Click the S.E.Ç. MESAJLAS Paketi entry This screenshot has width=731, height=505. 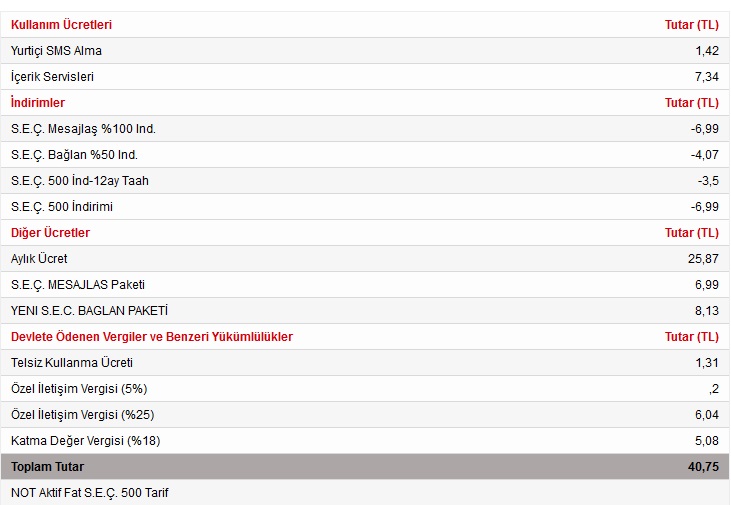pos(78,284)
